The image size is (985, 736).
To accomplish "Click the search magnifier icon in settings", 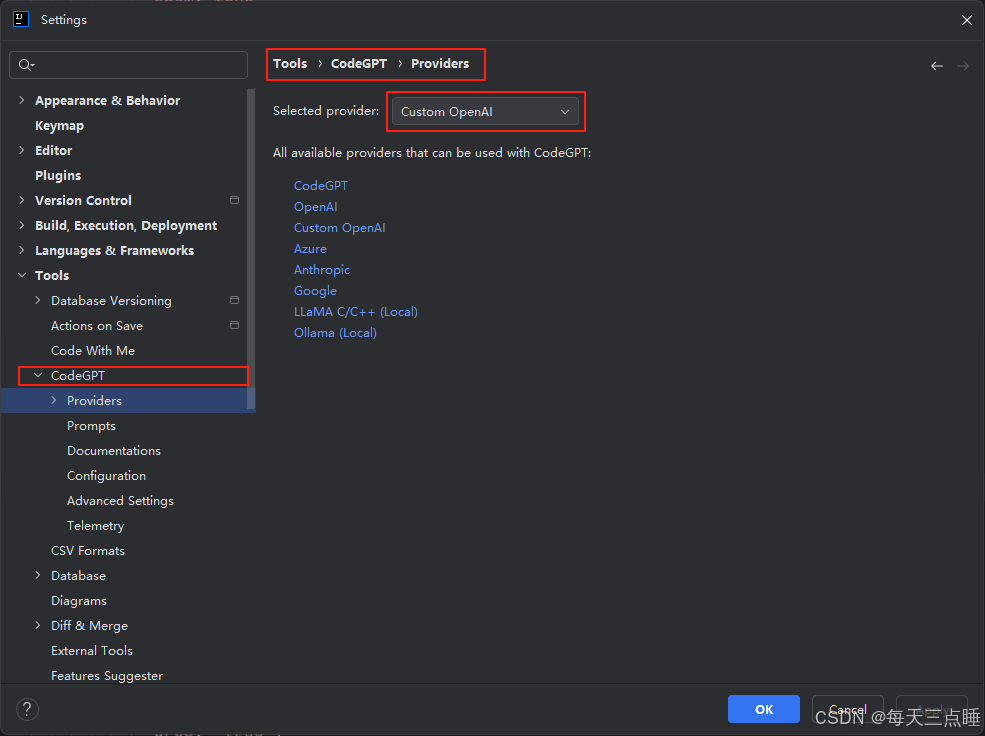I will tap(26, 65).
